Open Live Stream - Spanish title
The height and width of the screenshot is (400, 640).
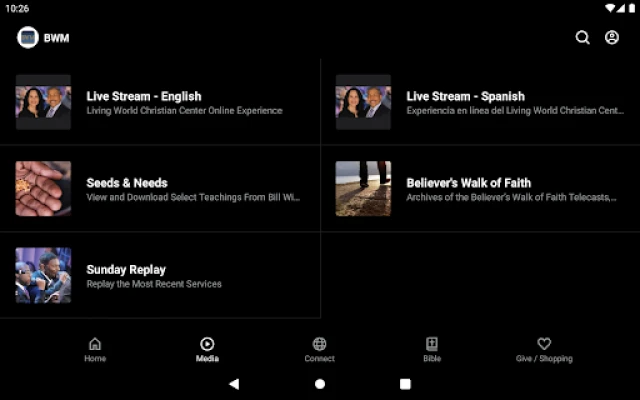465,97
